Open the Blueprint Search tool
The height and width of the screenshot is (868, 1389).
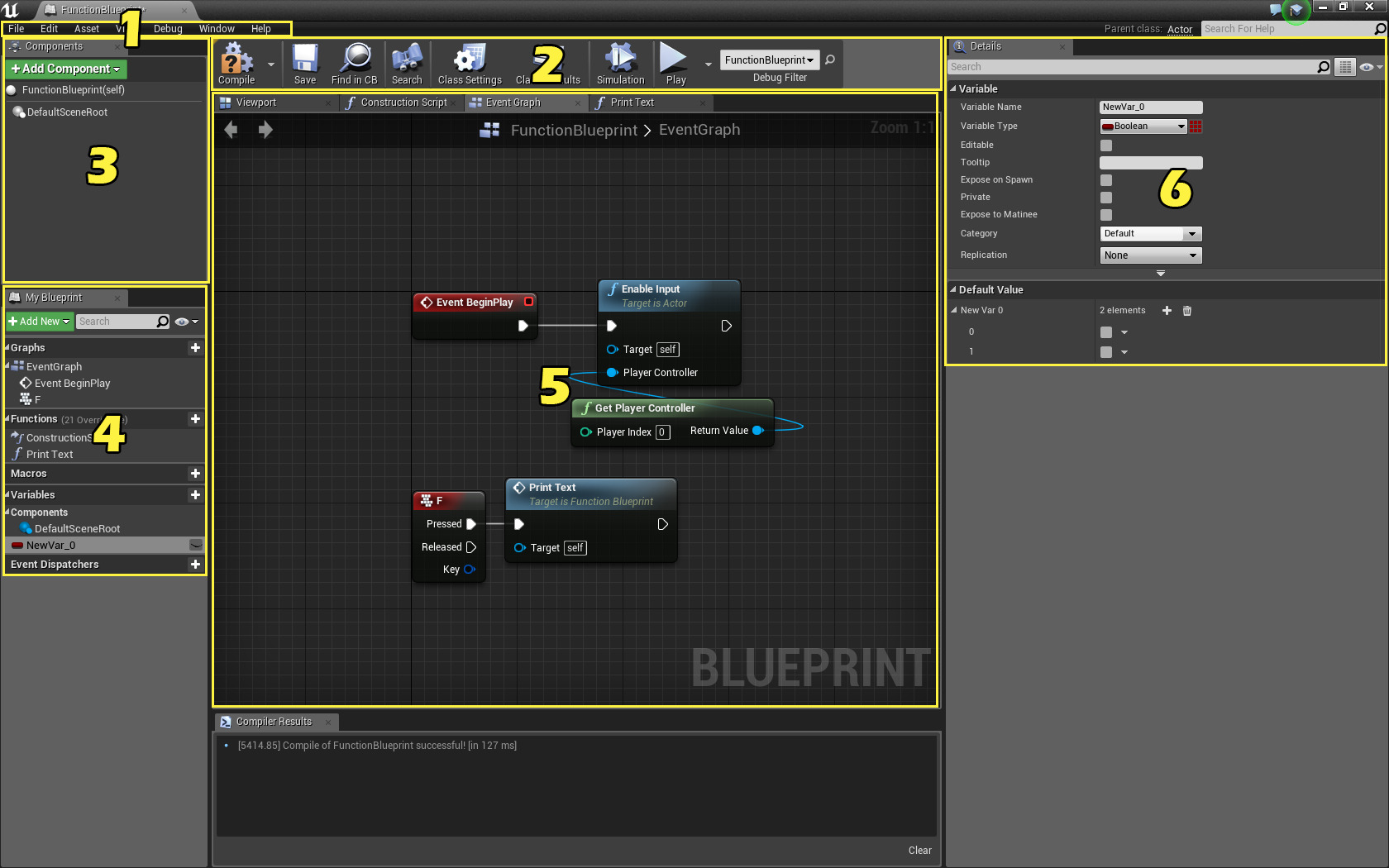pos(407,63)
